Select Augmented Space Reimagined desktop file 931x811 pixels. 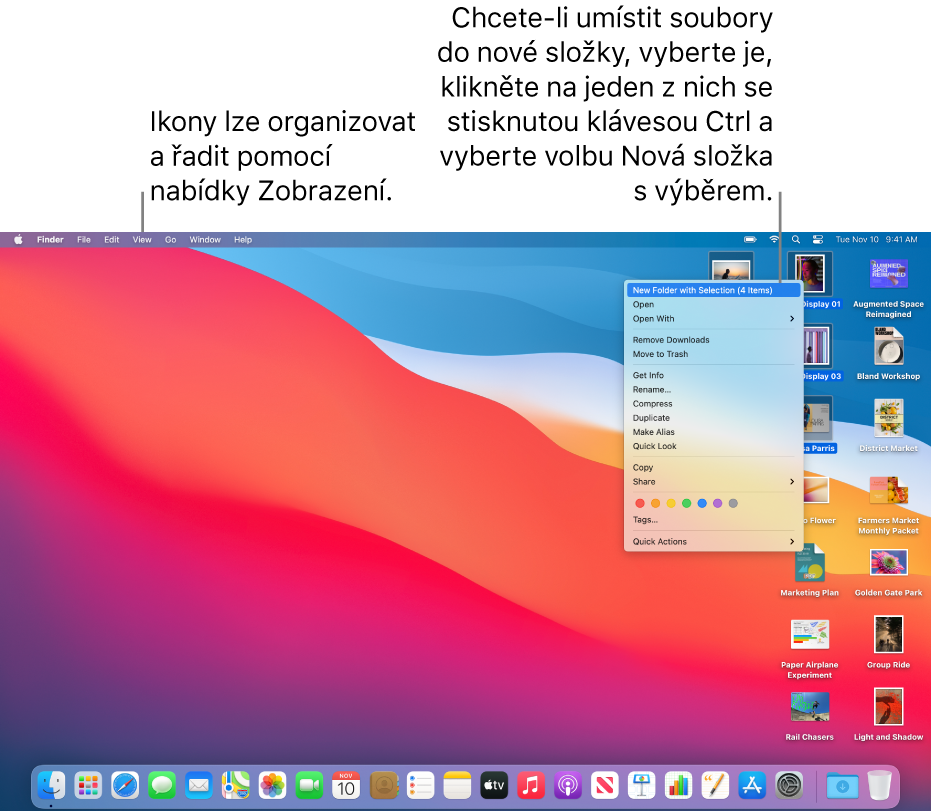click(x=888, y=287)
